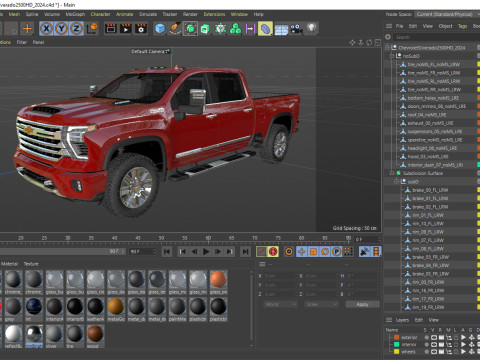
Task: Toggle position keyframe recording
Action: pos(301,251)
